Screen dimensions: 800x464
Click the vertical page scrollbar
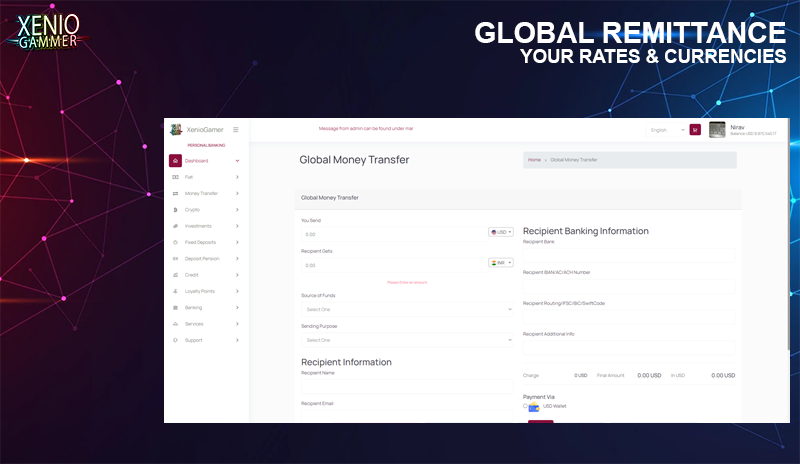coord(788,235)
